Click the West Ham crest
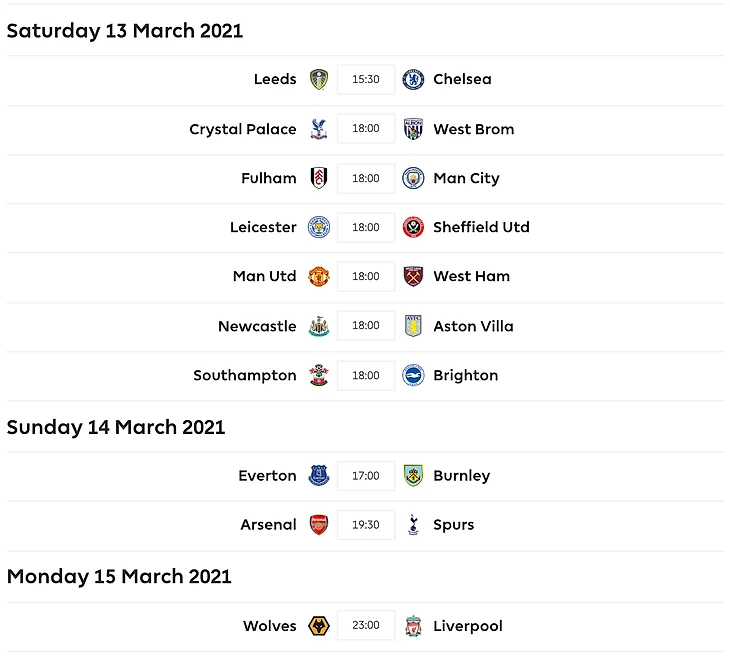The height and width of the screenshot is (657, 730). click(x=413, y=276)
